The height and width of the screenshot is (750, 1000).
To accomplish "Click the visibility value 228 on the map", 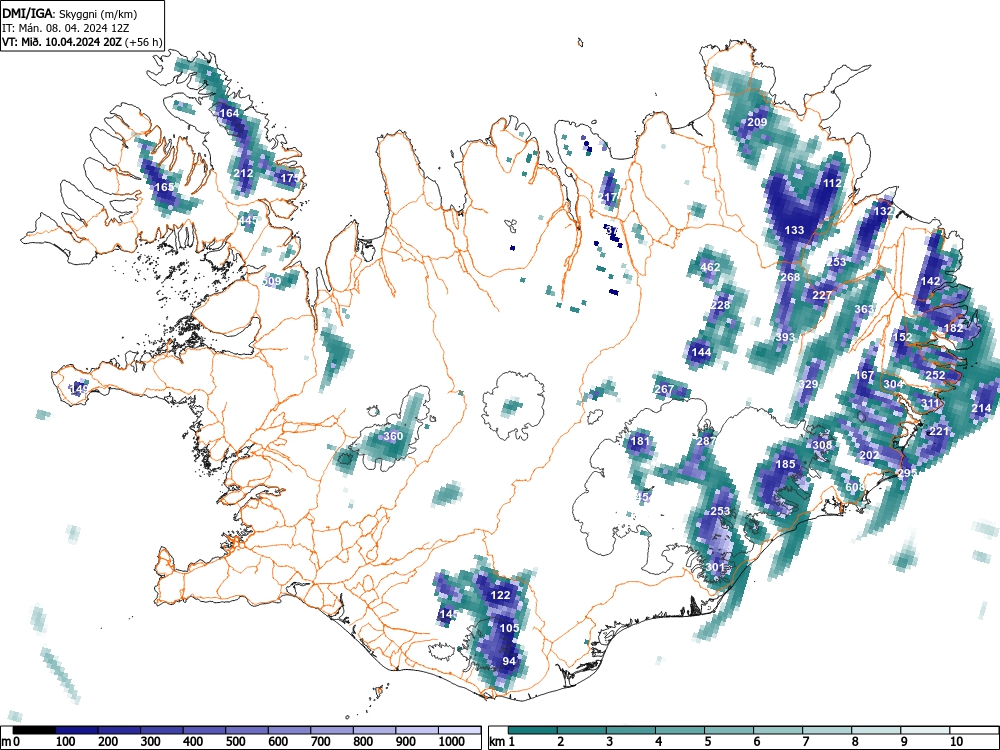I will tap(720, 305).
